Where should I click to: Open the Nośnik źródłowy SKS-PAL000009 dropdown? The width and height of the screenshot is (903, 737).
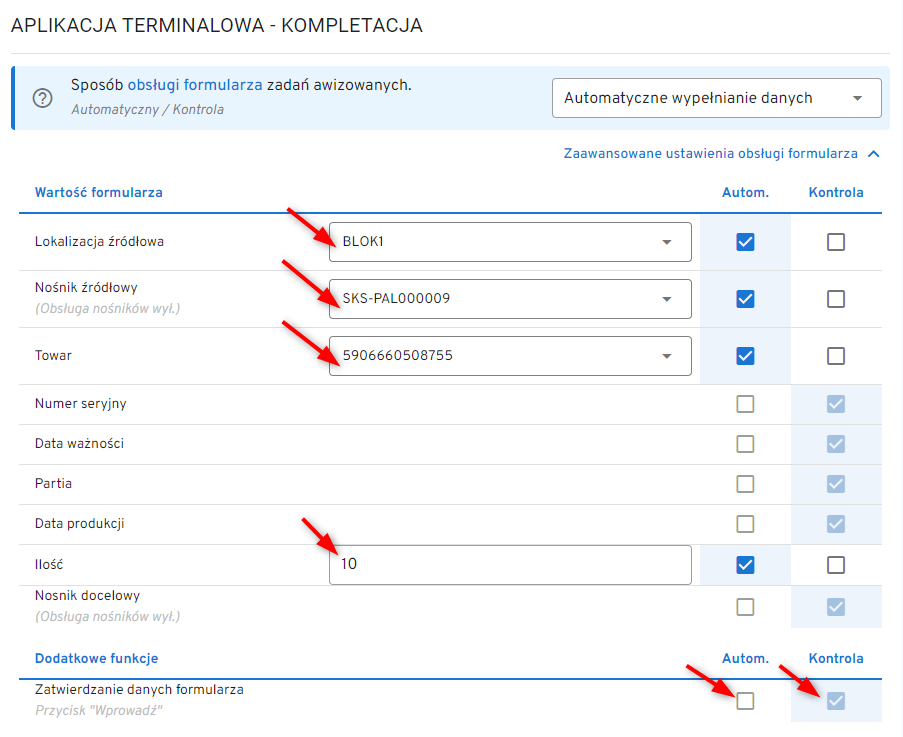pos(666,299)
